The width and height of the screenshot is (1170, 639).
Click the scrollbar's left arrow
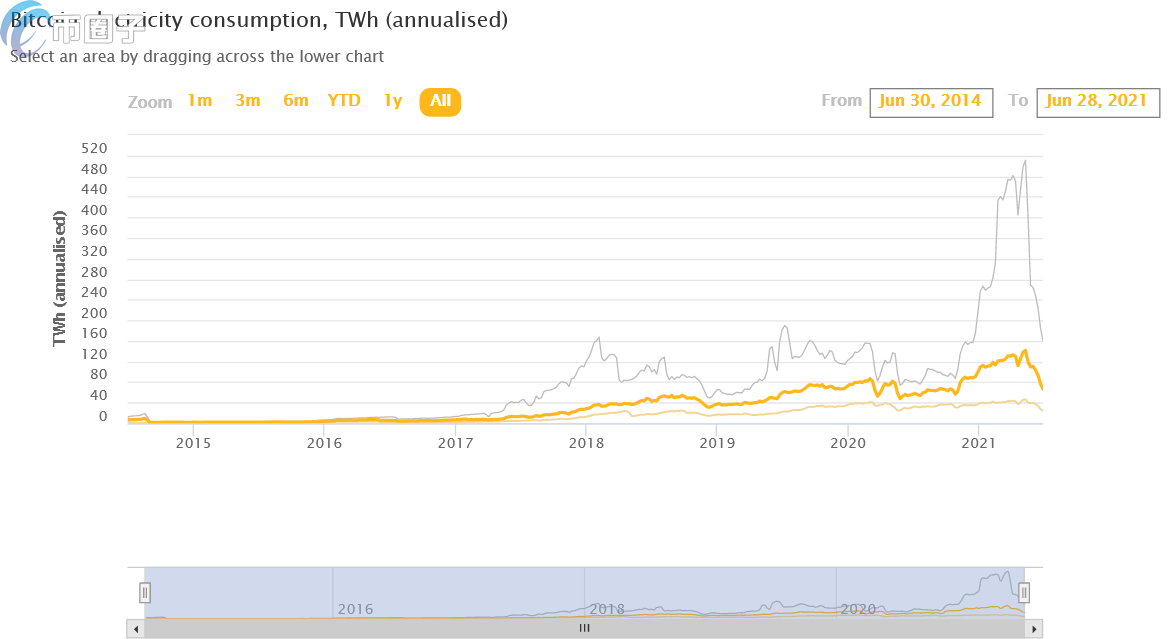(x=135, y=629)
